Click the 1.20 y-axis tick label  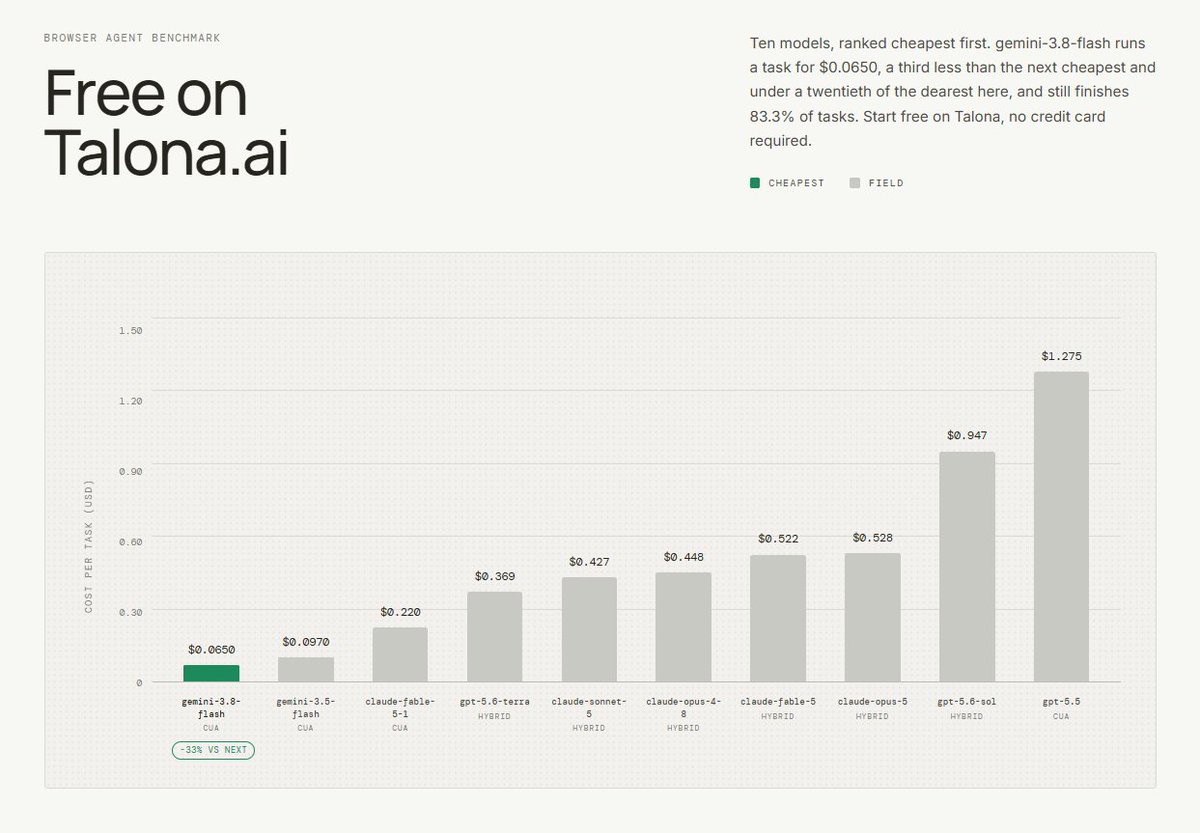130,401
